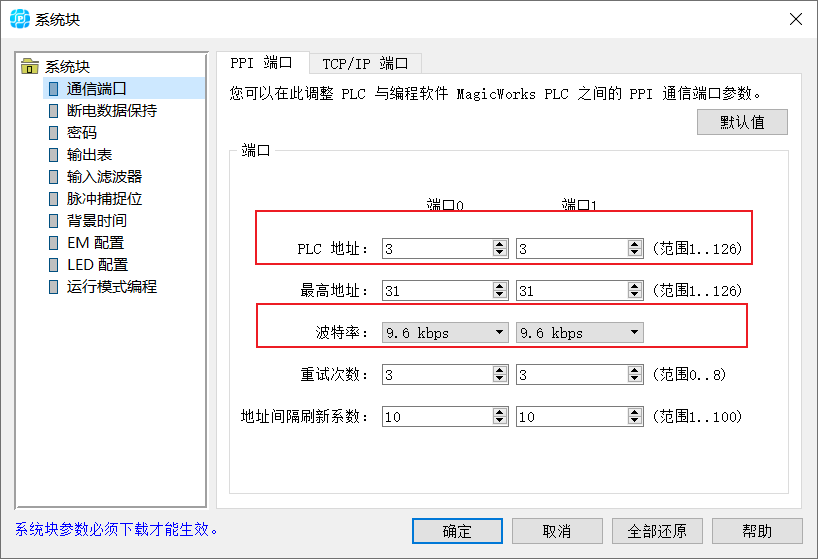Click the 取消 button
818x559 pixels.
[557, 531]
